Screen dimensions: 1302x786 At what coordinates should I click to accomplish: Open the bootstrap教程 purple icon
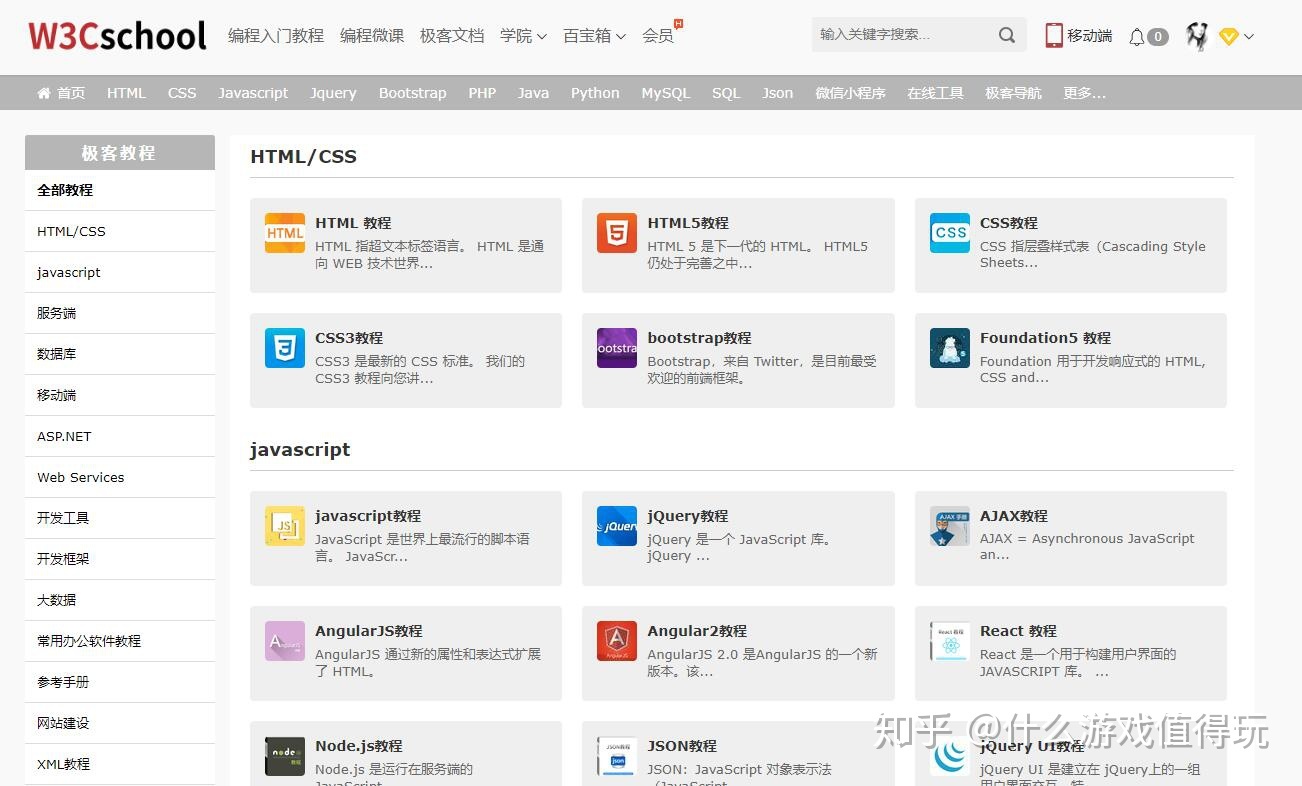617,348
